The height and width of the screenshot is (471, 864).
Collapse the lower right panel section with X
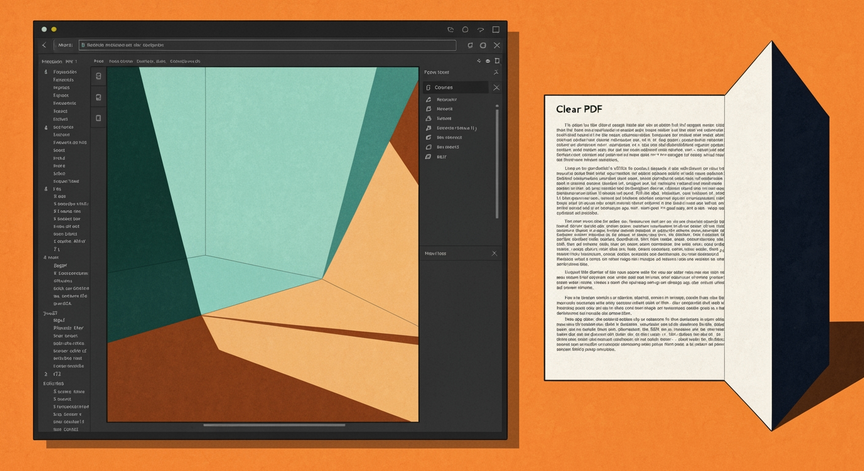[494, 253]
